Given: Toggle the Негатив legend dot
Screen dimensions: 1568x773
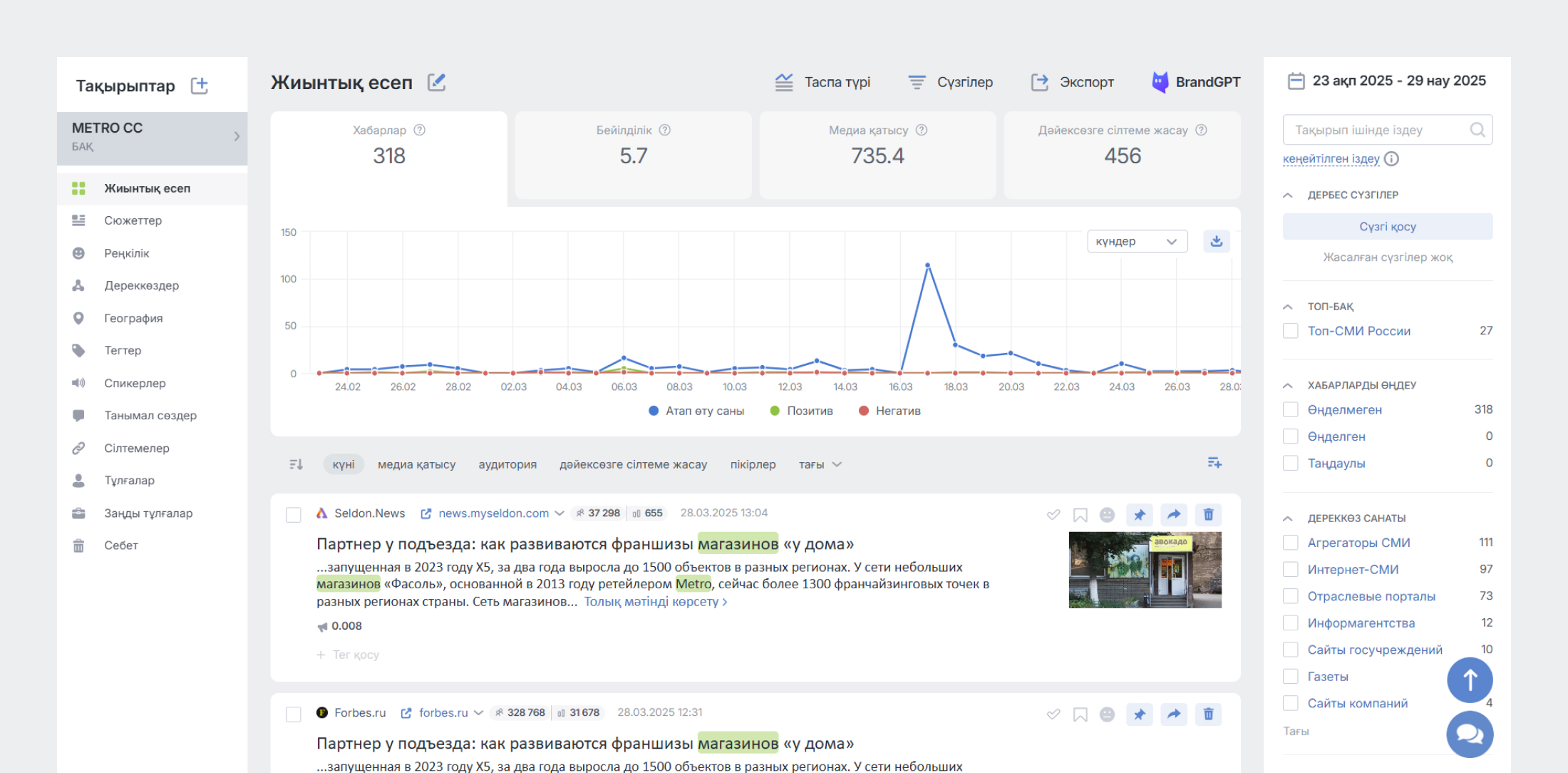Looking at the screenshot, I should tap(864, 411).
